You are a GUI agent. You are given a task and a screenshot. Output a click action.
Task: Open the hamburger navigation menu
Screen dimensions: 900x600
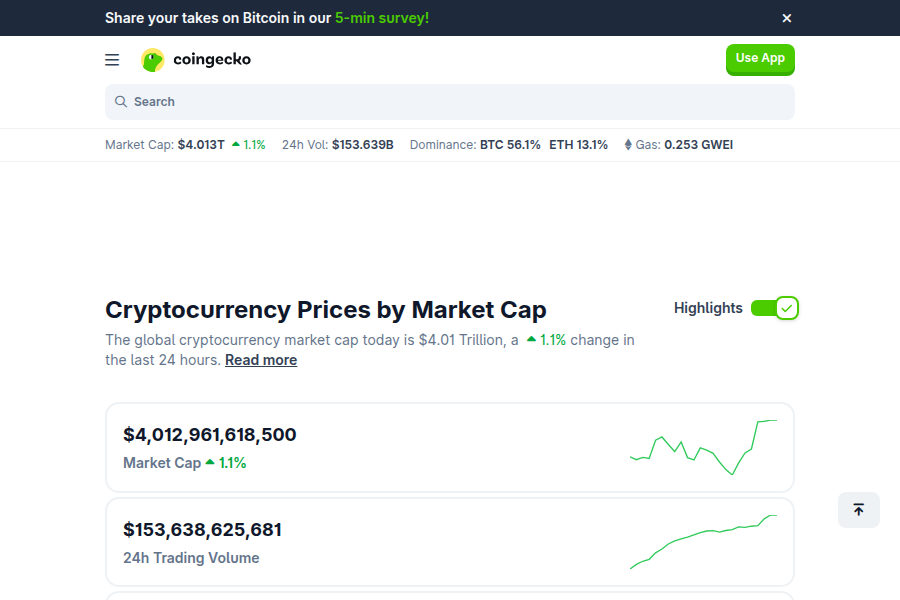click(112, 59)
